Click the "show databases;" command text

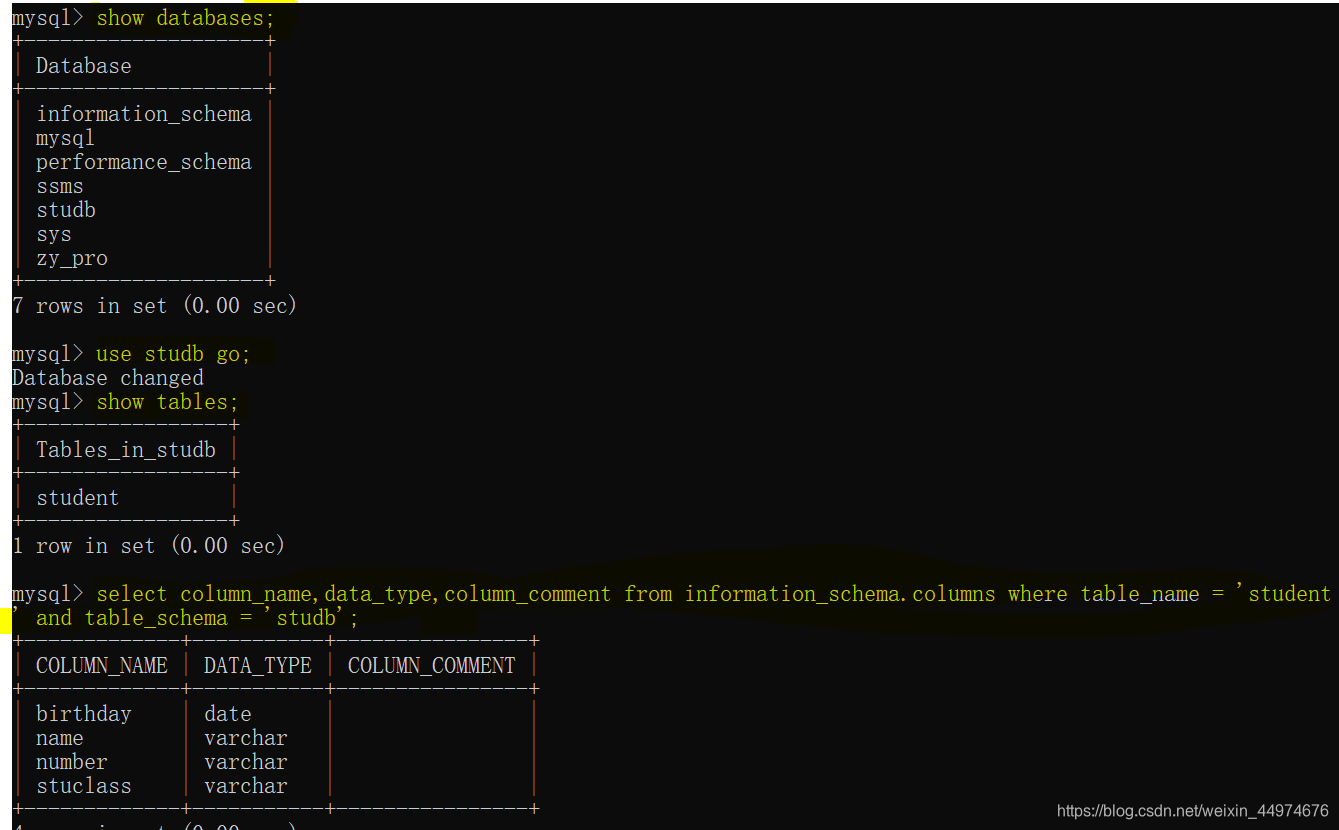[185, 18]
